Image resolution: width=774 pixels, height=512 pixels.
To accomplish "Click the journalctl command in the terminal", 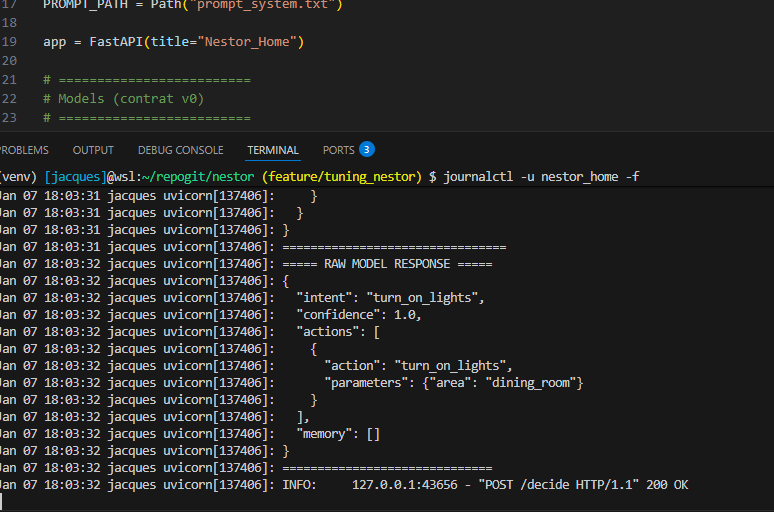I will (542, 177).
